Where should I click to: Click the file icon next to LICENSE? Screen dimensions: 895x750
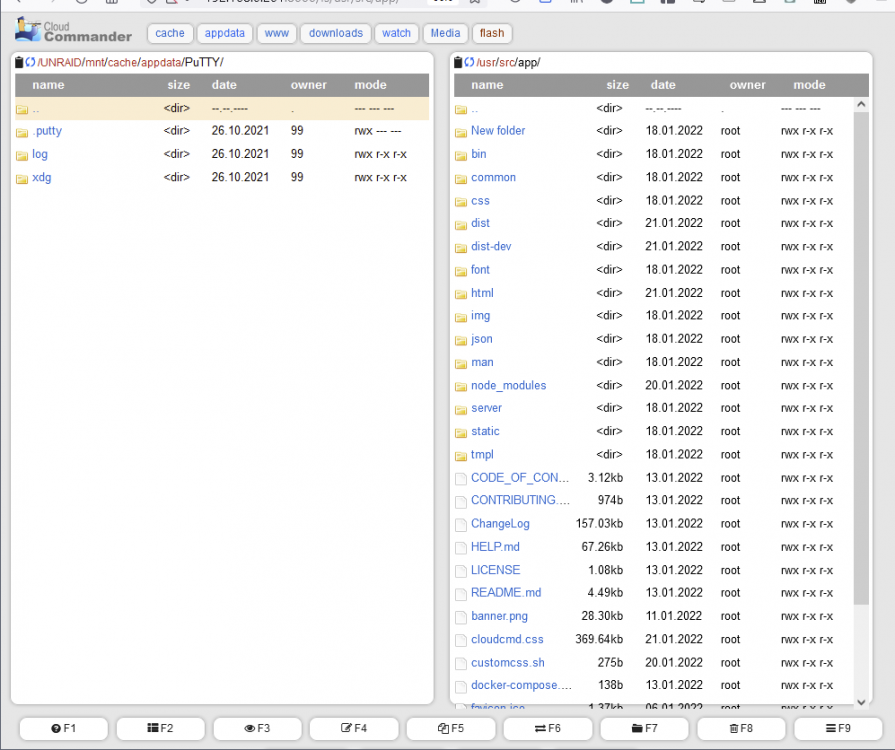point(461,571)
